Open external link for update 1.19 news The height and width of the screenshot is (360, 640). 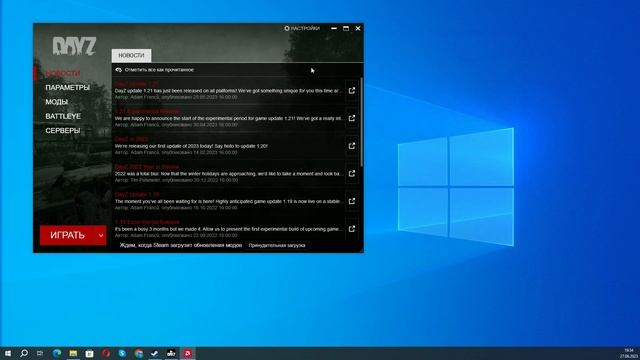(x=352, y=201)
